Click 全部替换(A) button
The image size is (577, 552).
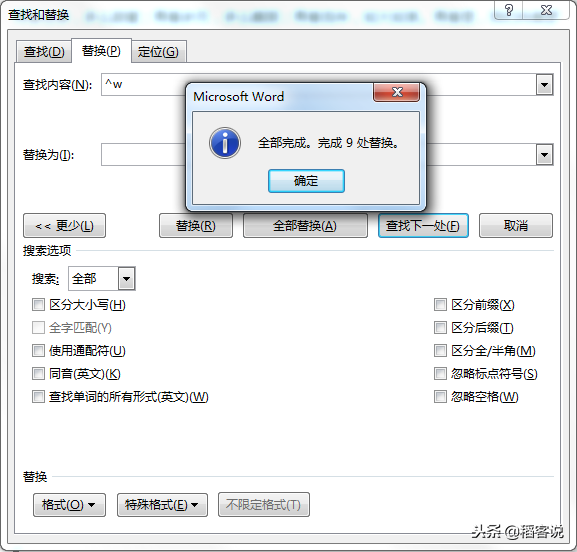coord(305,226)
